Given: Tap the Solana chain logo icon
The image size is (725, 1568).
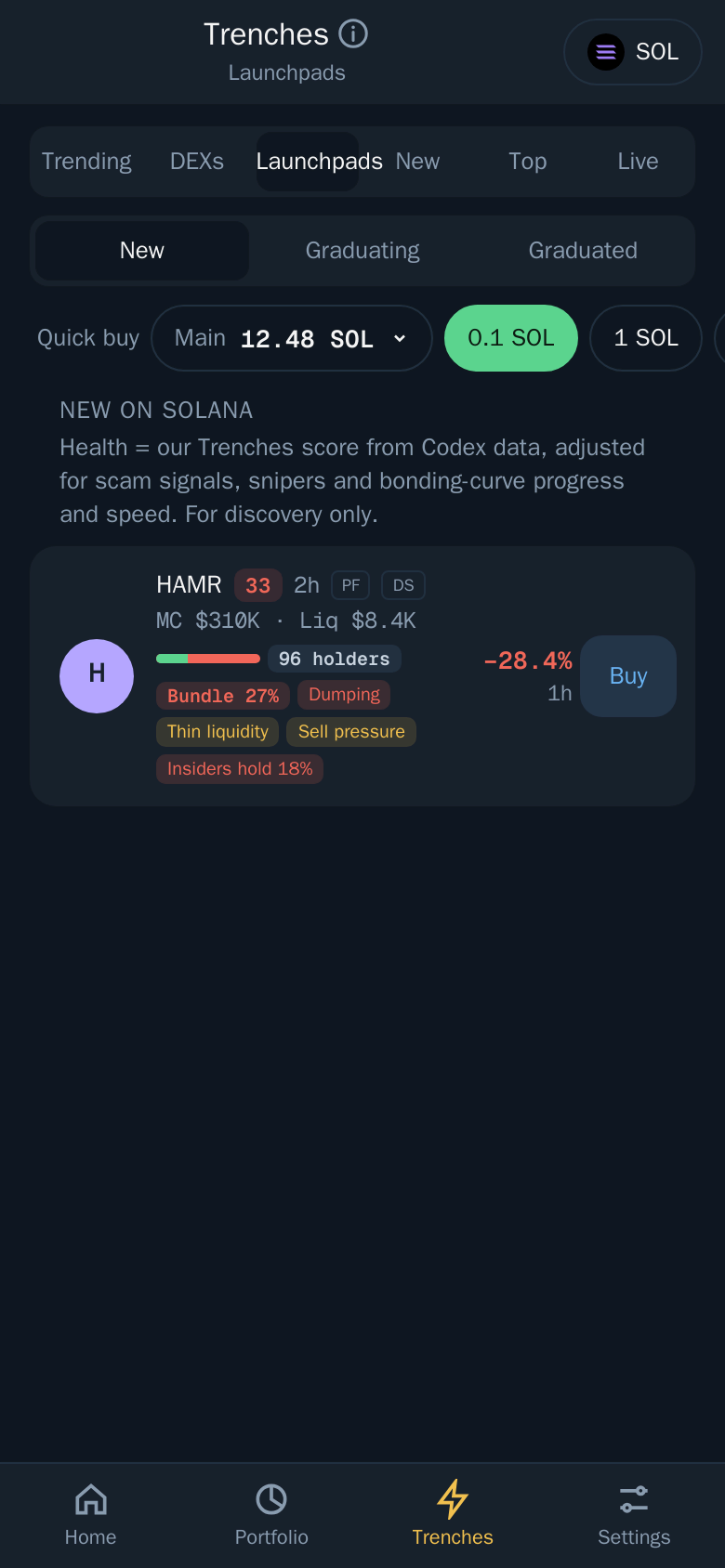Looking at the screenshot, I should (605, 52).
